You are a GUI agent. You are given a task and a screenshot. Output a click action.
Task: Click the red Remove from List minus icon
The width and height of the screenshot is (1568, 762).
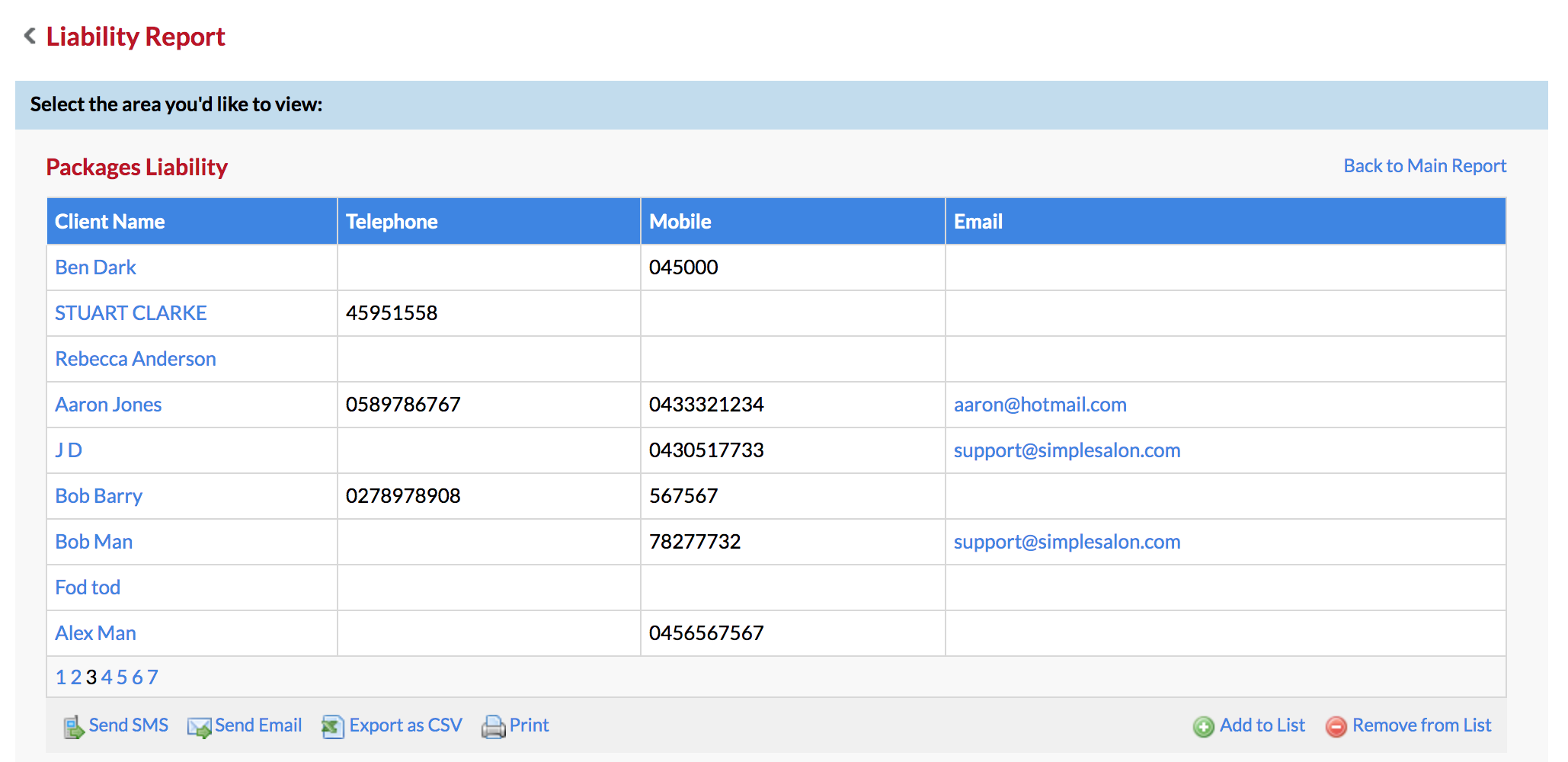(x=1336, y=727)
